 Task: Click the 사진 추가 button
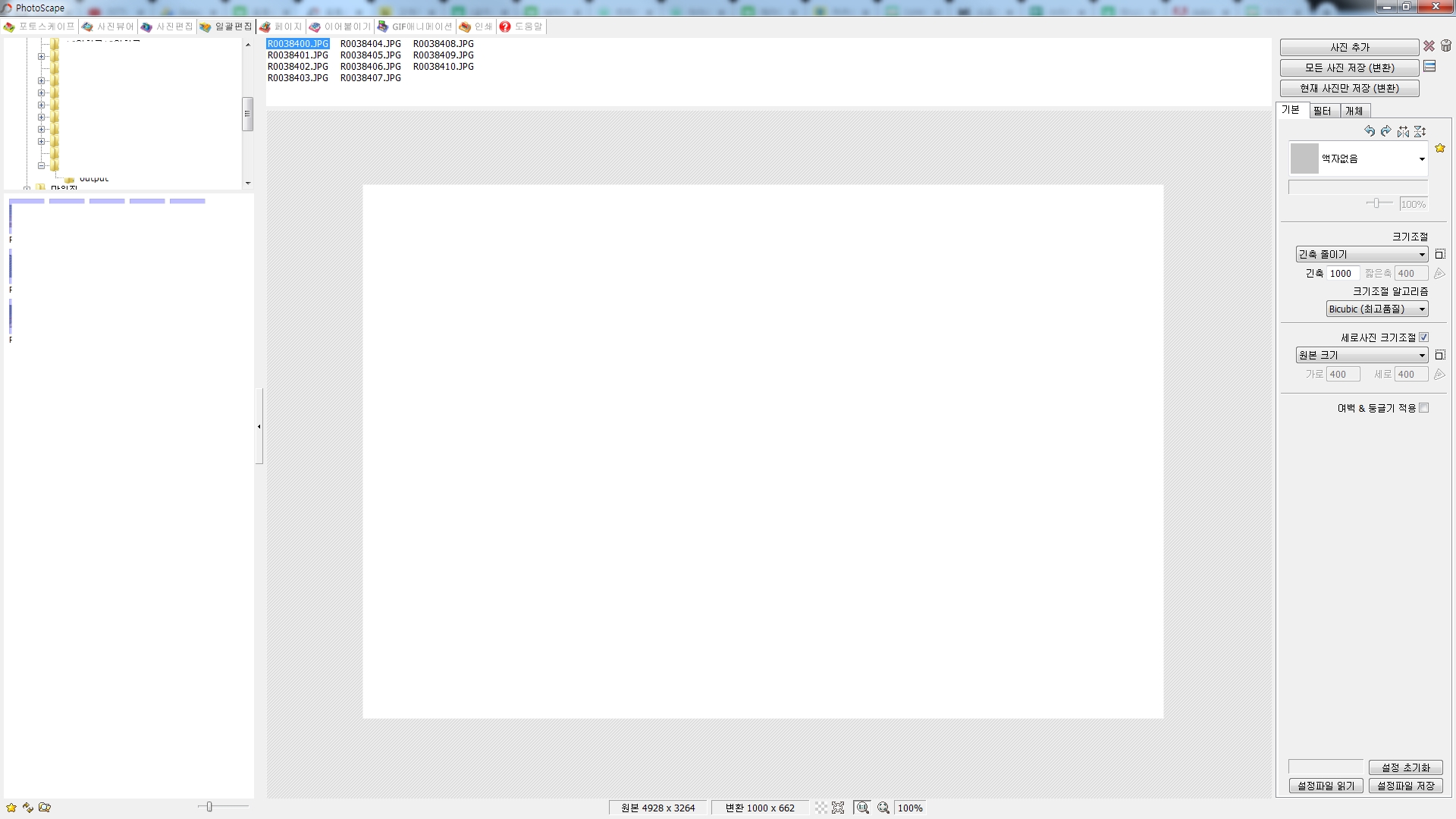[x=1349, y=47]
